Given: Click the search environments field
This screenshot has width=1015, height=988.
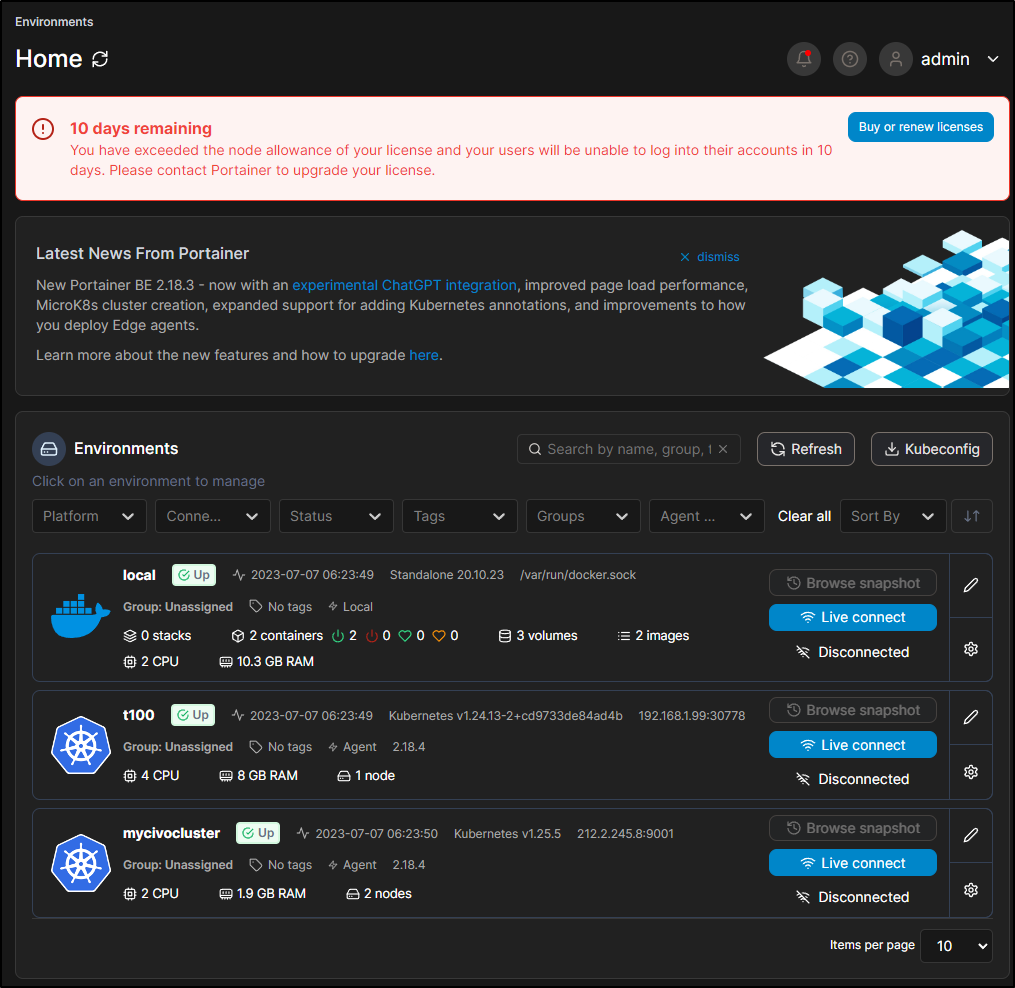Looking at the screenshot, I should [628, 449].
